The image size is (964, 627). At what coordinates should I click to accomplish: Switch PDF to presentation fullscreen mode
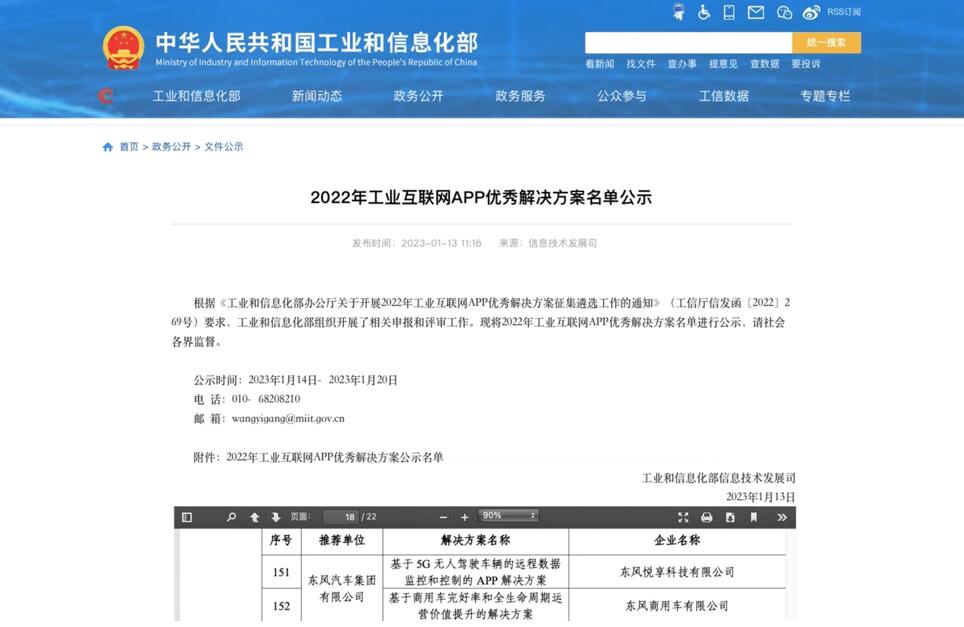[x=683, y=517]
